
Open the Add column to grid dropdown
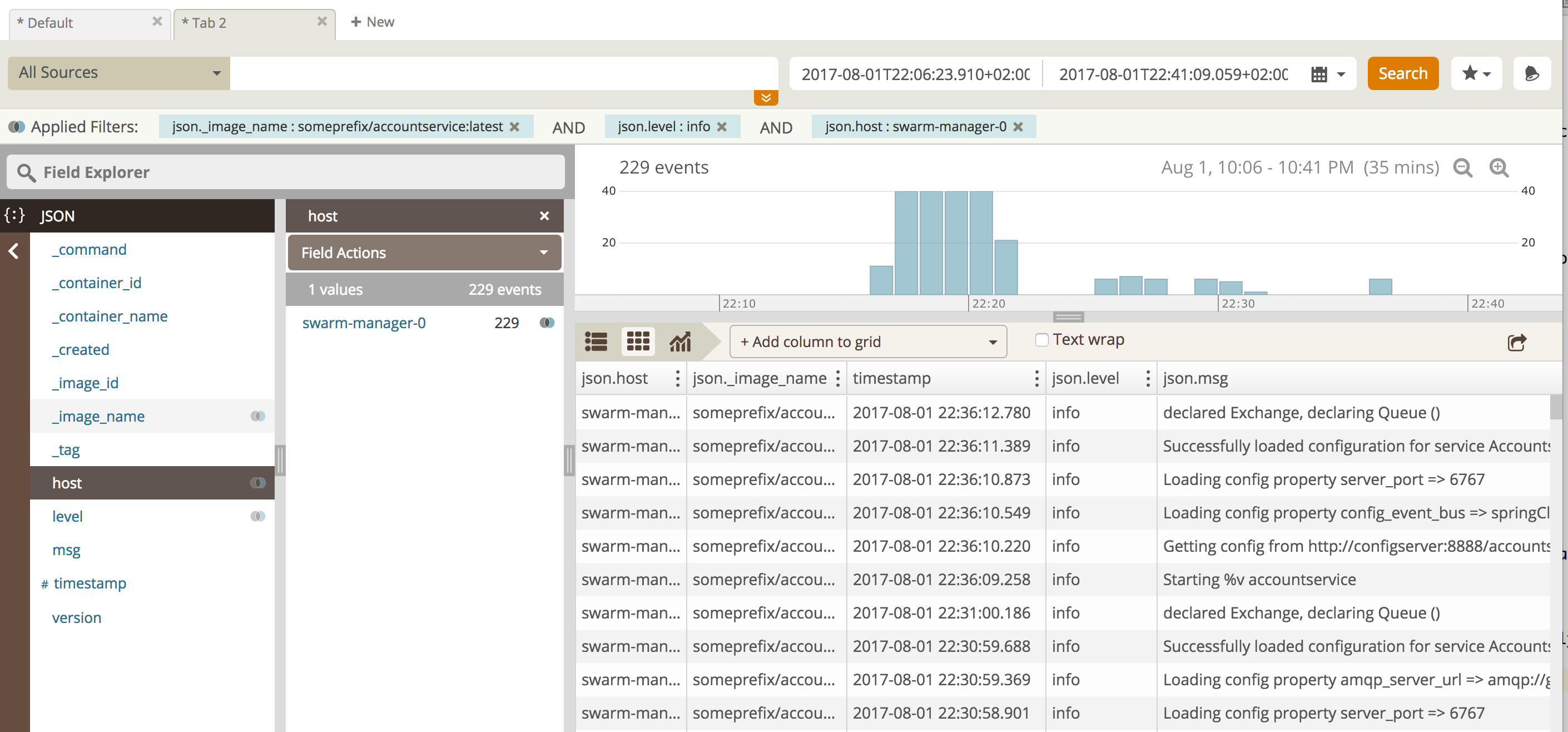point(868,342)
